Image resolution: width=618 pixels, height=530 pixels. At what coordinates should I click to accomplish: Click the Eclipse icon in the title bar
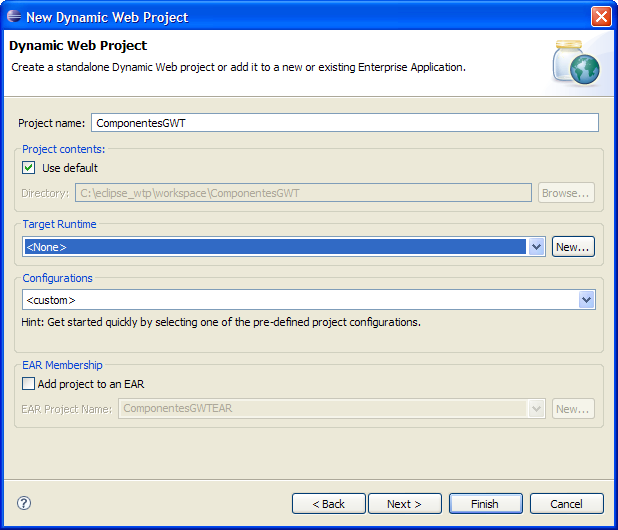click(14, 17)
